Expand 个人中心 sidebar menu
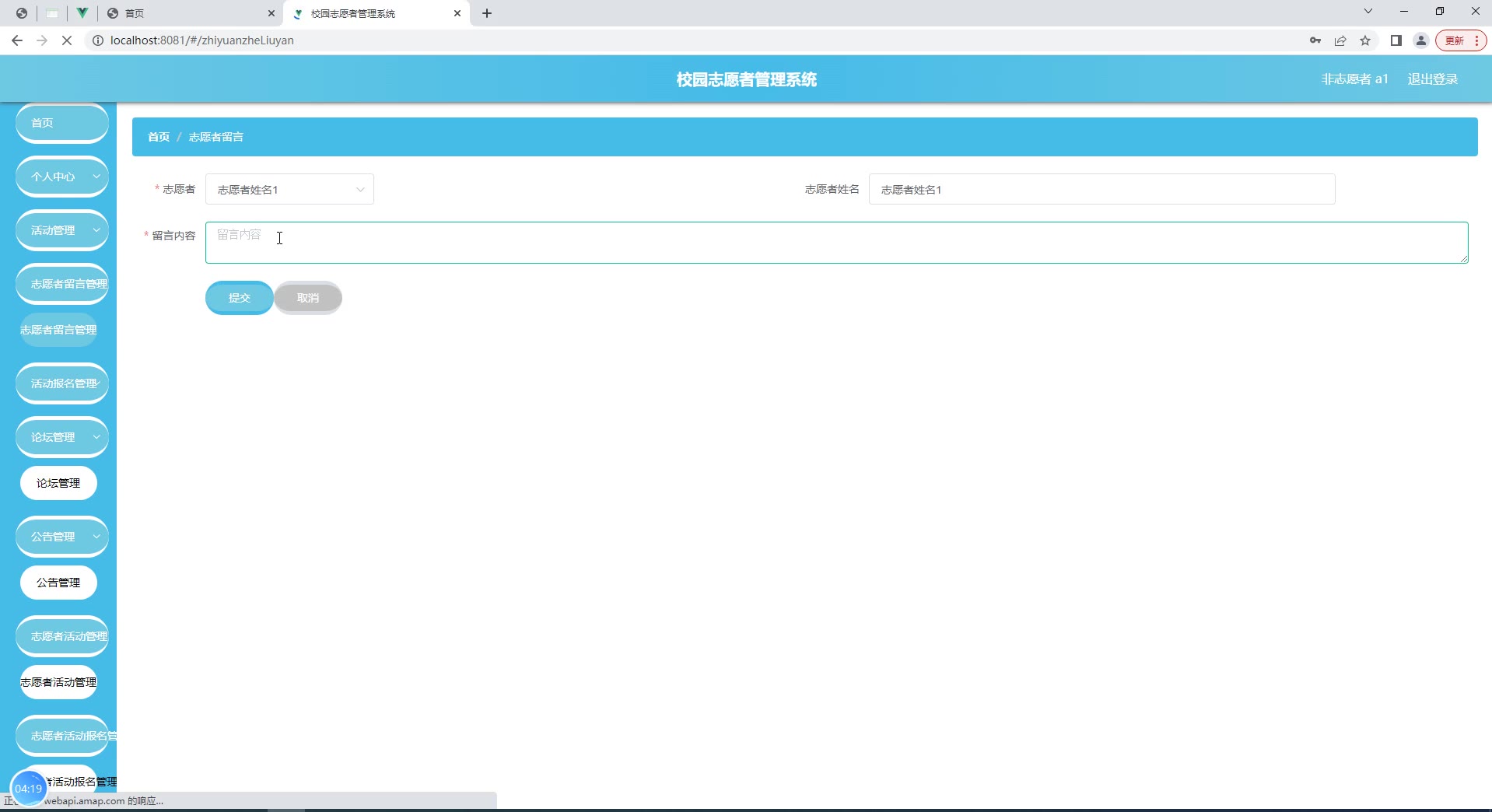This screenshot has width=1492, height=812. pyautogui.click(x=62, y=177)
